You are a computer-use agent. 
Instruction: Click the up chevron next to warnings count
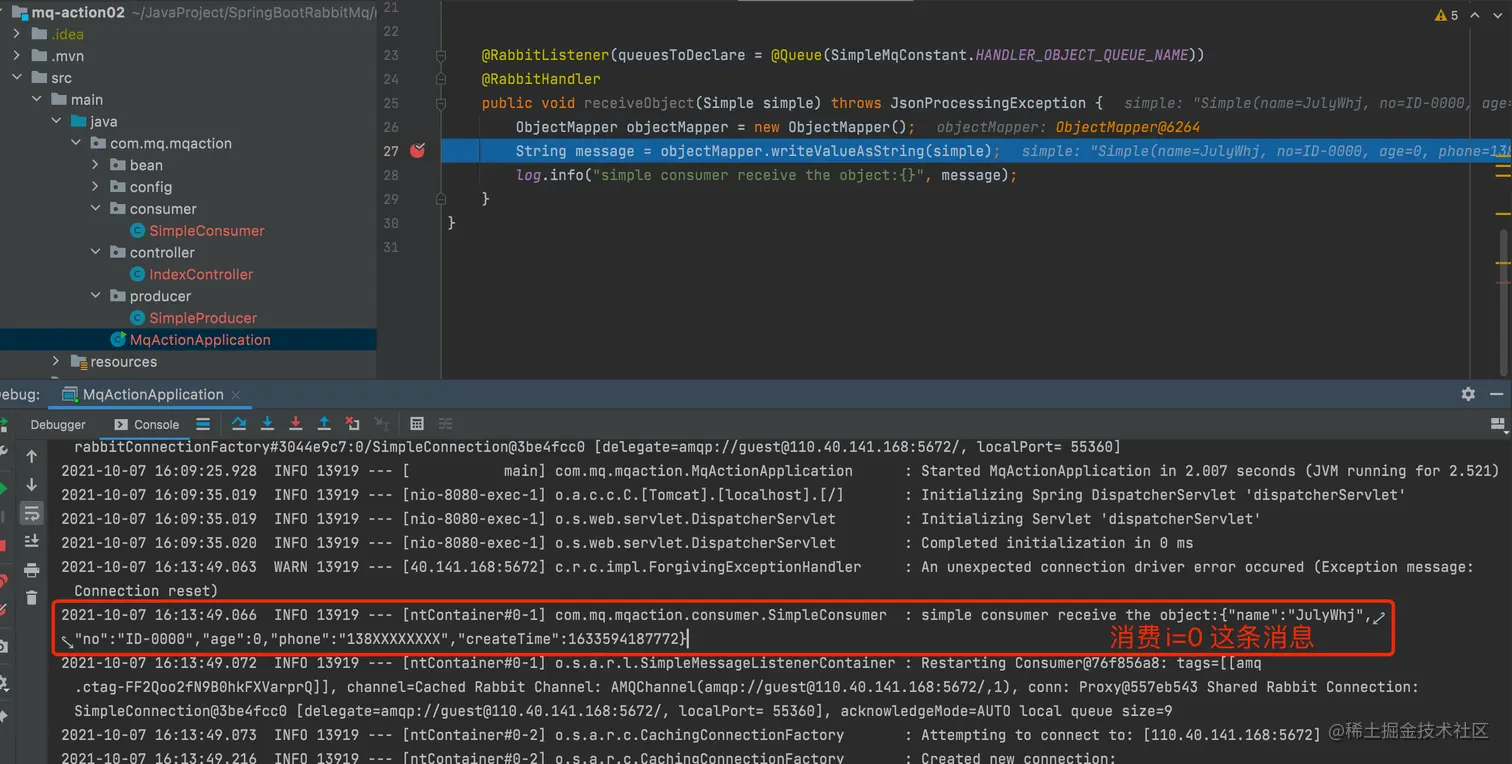point(1476,15)
